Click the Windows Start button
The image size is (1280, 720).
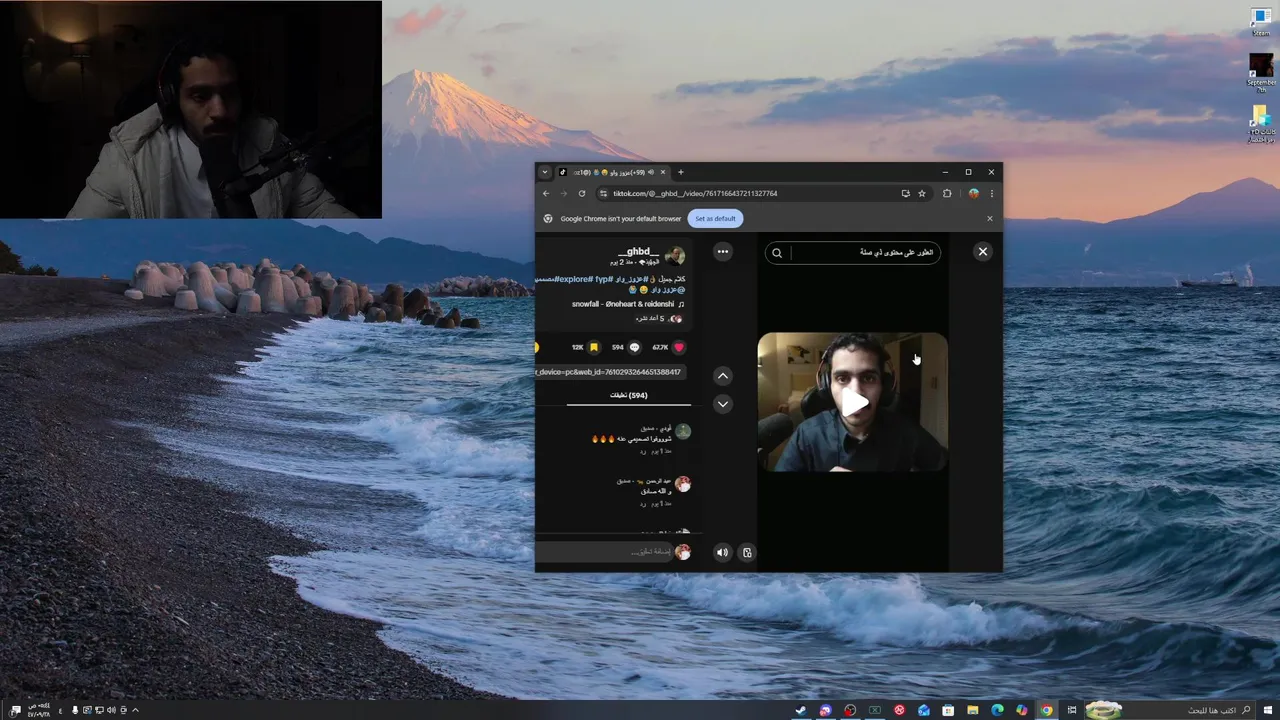[1268, 710]
